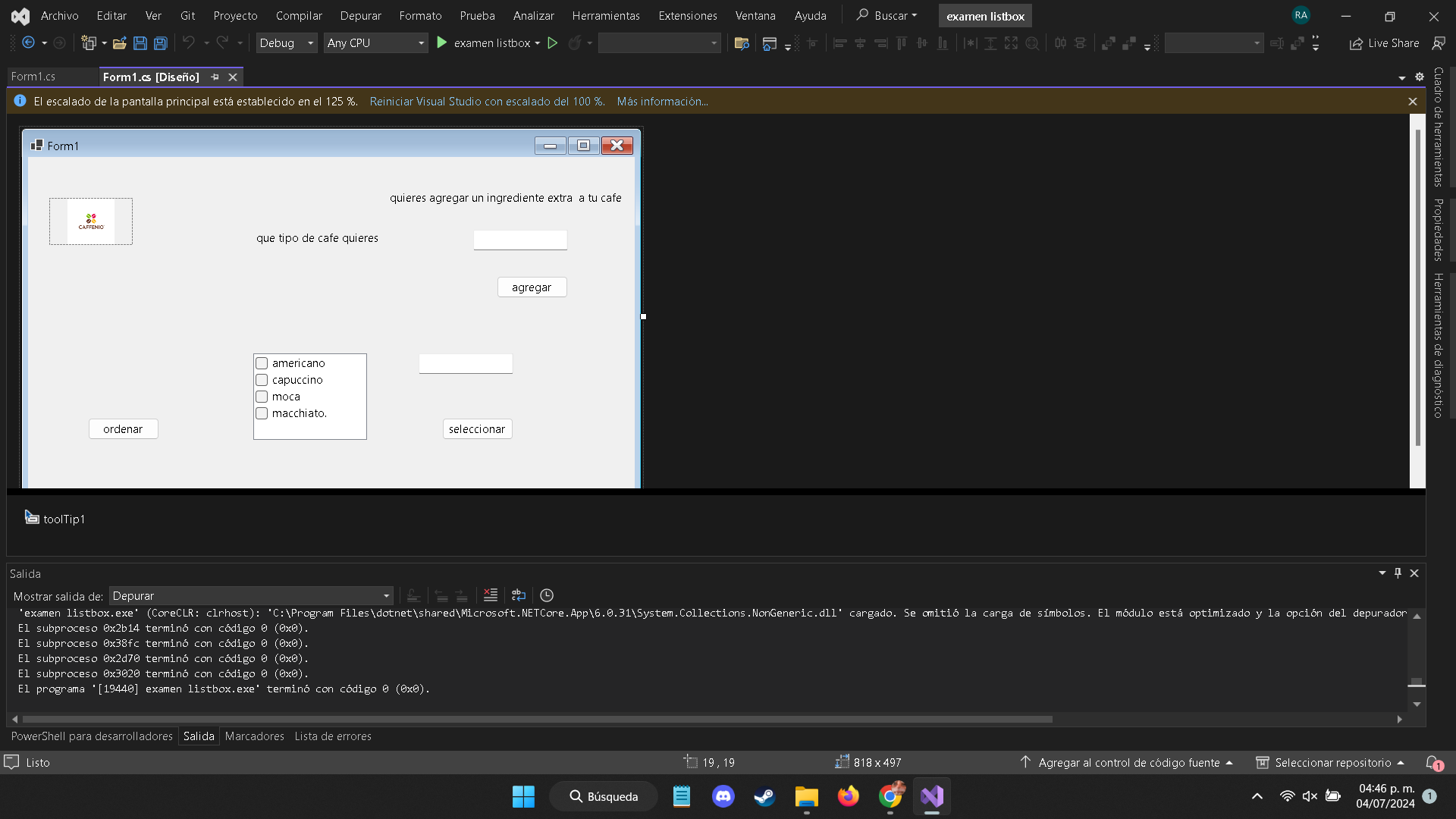Switch to the Lista de errores tab
The width and height of the screenshot is (1456, 819).
point(333,736)
